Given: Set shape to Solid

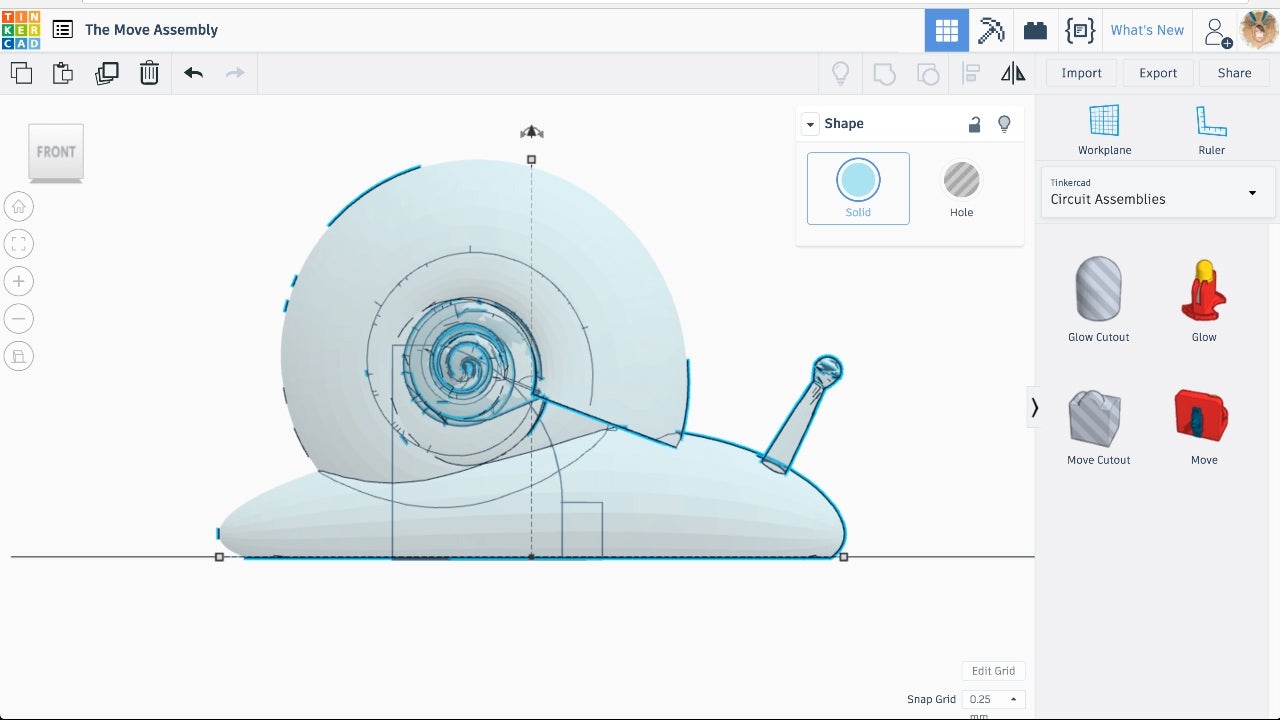Looking at the screenshot, I should [x=858, y=188].
